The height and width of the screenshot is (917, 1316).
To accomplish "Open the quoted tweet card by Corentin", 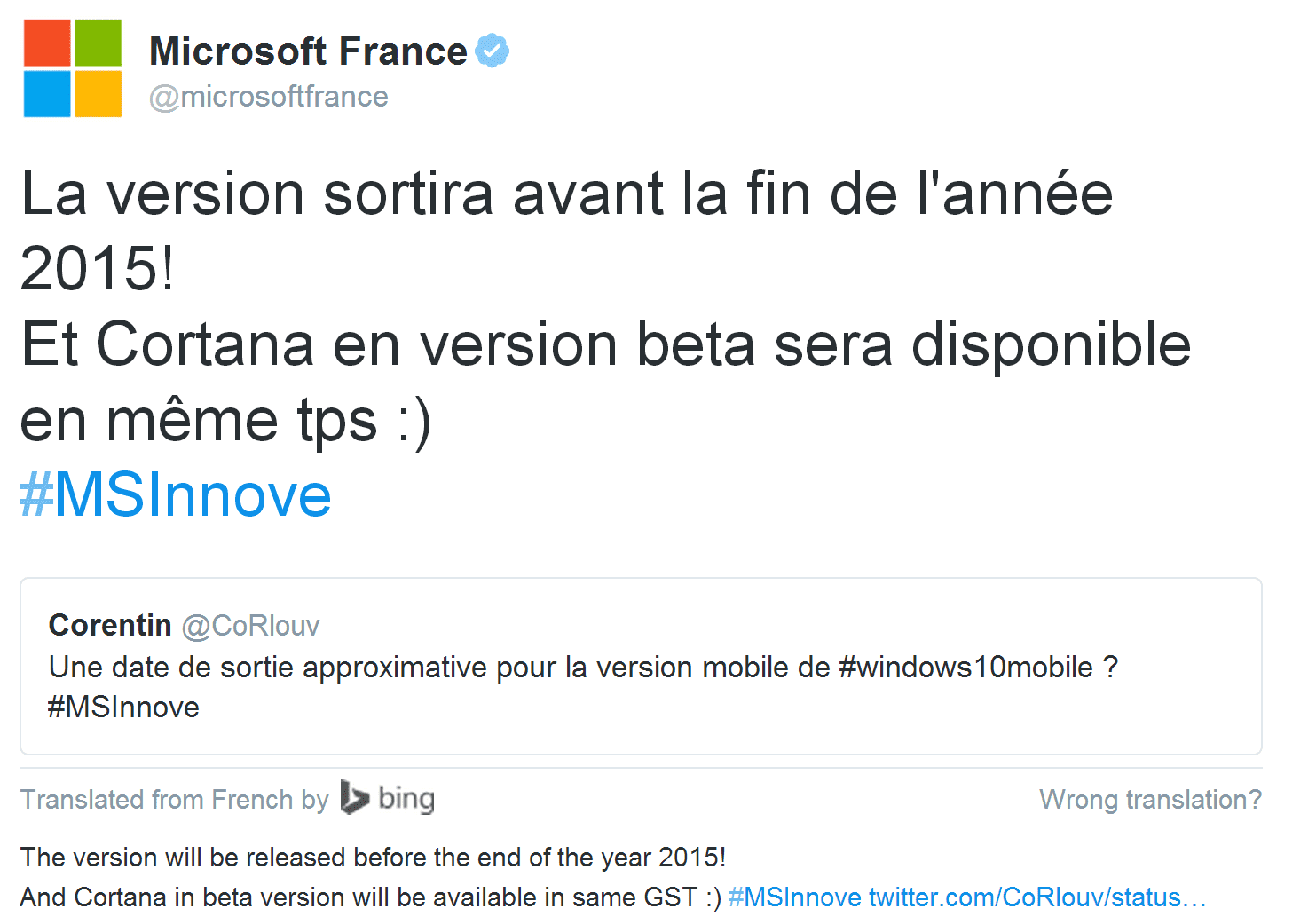I will 641,666.
